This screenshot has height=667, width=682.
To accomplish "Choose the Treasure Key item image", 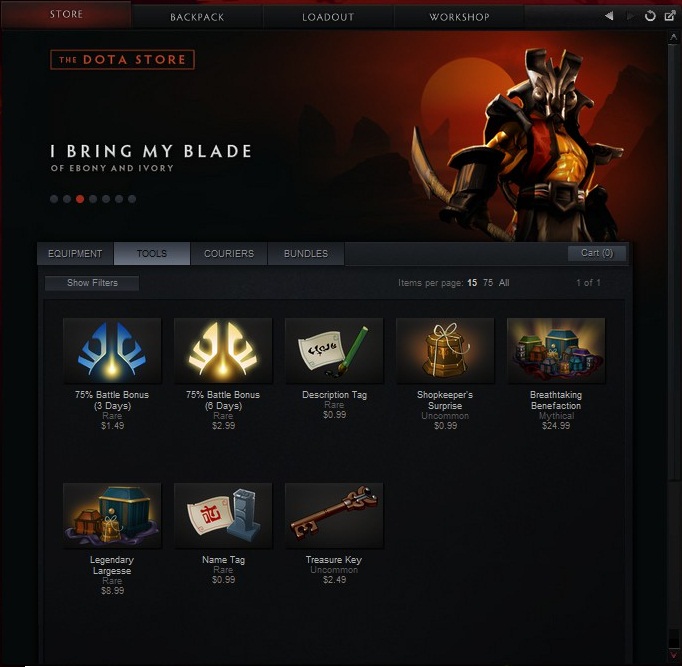I will point(334,515).
